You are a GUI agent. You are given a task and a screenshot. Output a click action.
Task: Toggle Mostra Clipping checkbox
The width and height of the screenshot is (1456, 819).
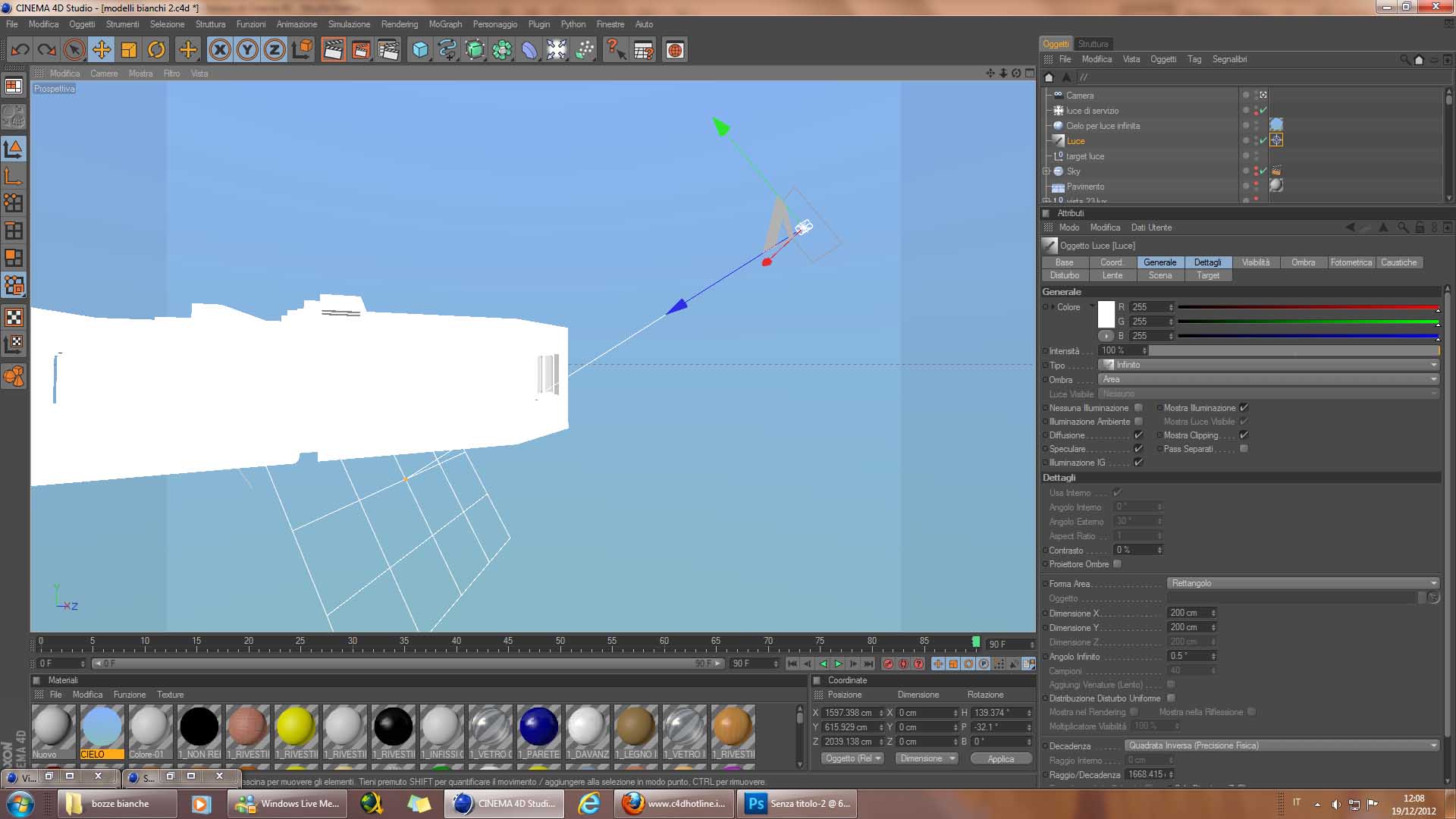(1244, 435)
